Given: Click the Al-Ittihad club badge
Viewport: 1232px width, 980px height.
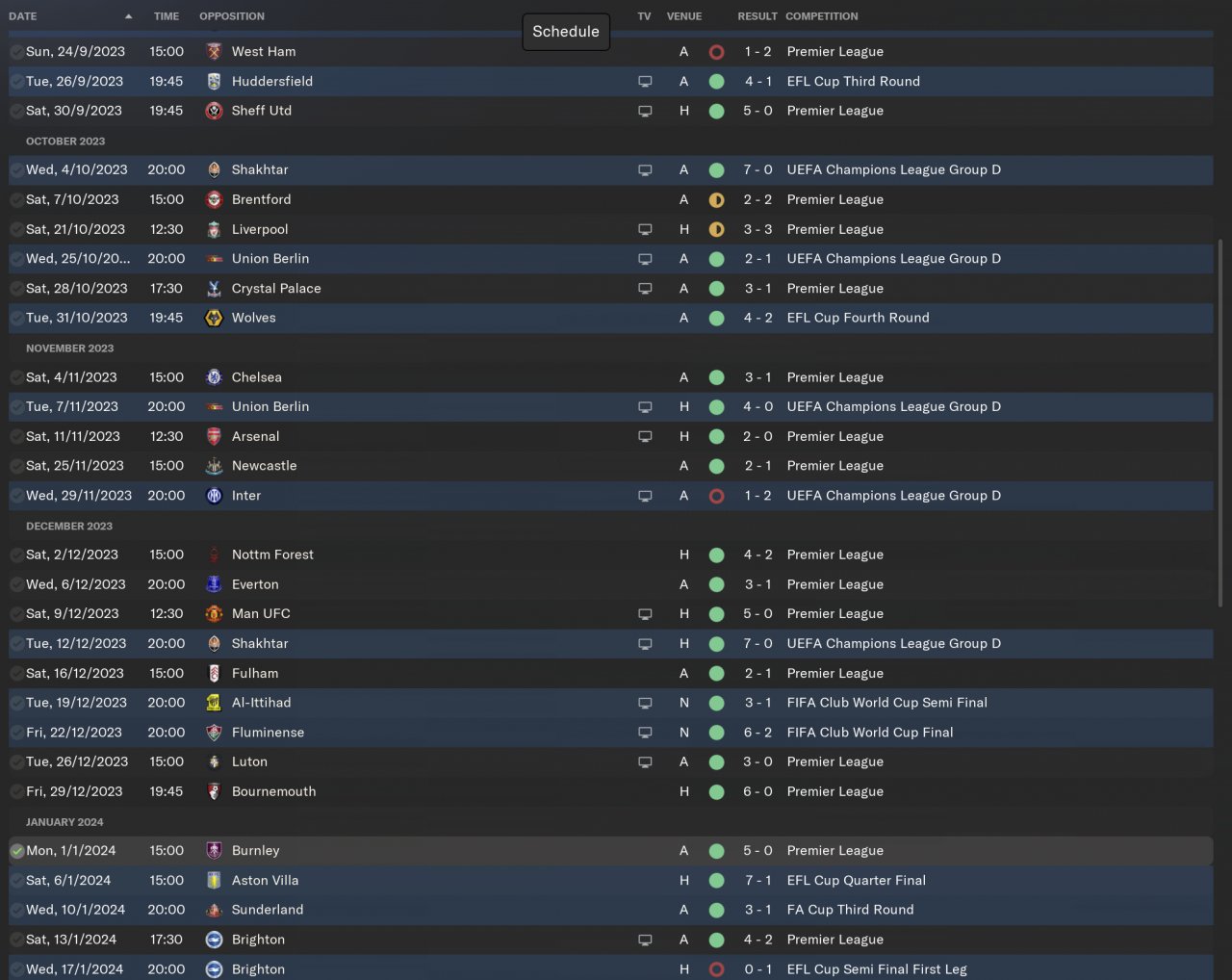Looking at the screenshot, I should 214,703.
